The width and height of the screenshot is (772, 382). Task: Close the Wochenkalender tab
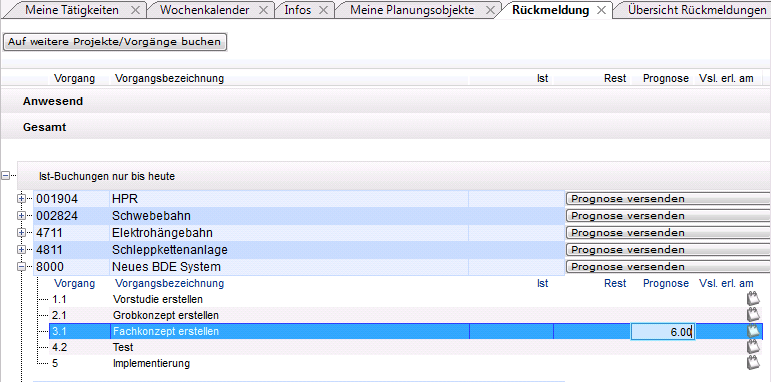point(264,10)
